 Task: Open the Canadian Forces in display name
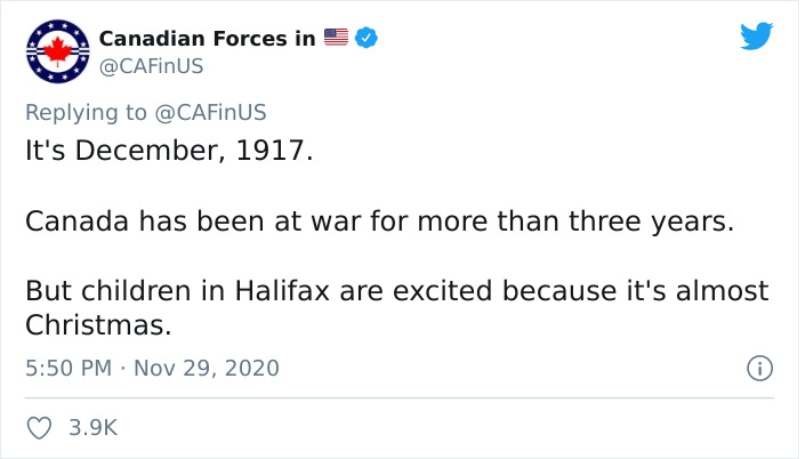click(x=207, y=38)
